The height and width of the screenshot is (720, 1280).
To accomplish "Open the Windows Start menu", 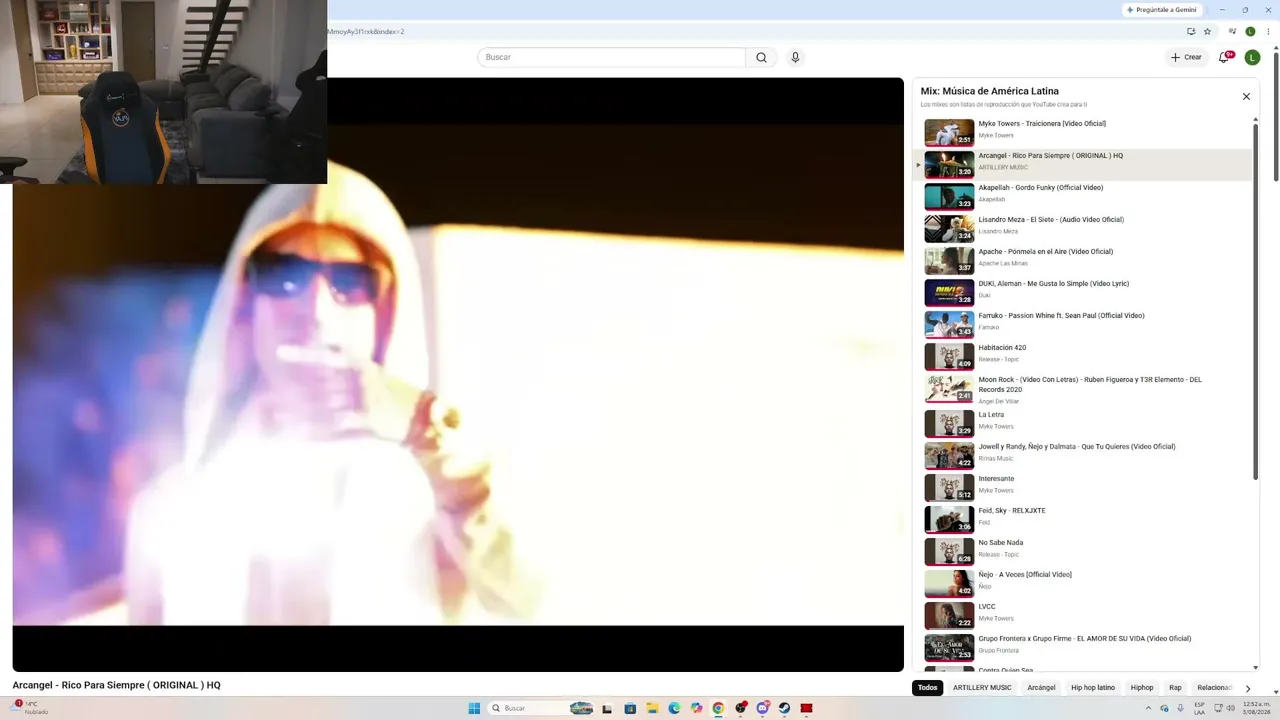I will tap(474, 708).
